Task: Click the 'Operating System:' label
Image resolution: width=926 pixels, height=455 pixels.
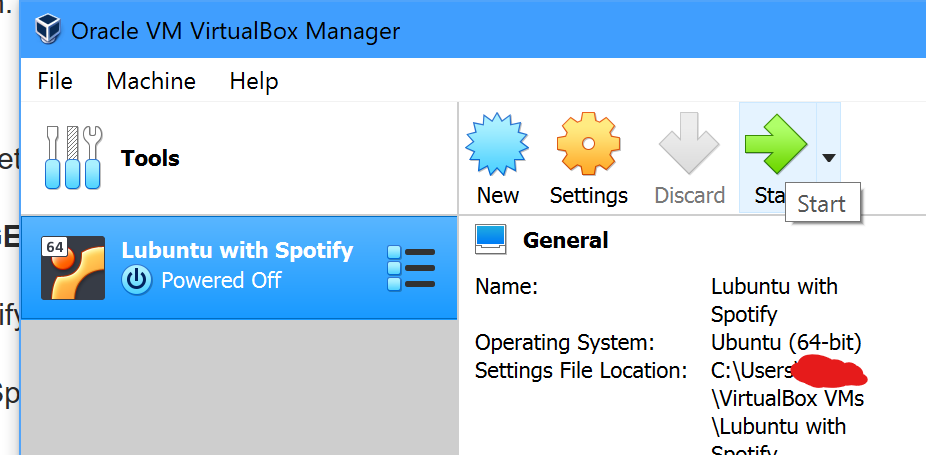Action: click(x=565, y=342)
